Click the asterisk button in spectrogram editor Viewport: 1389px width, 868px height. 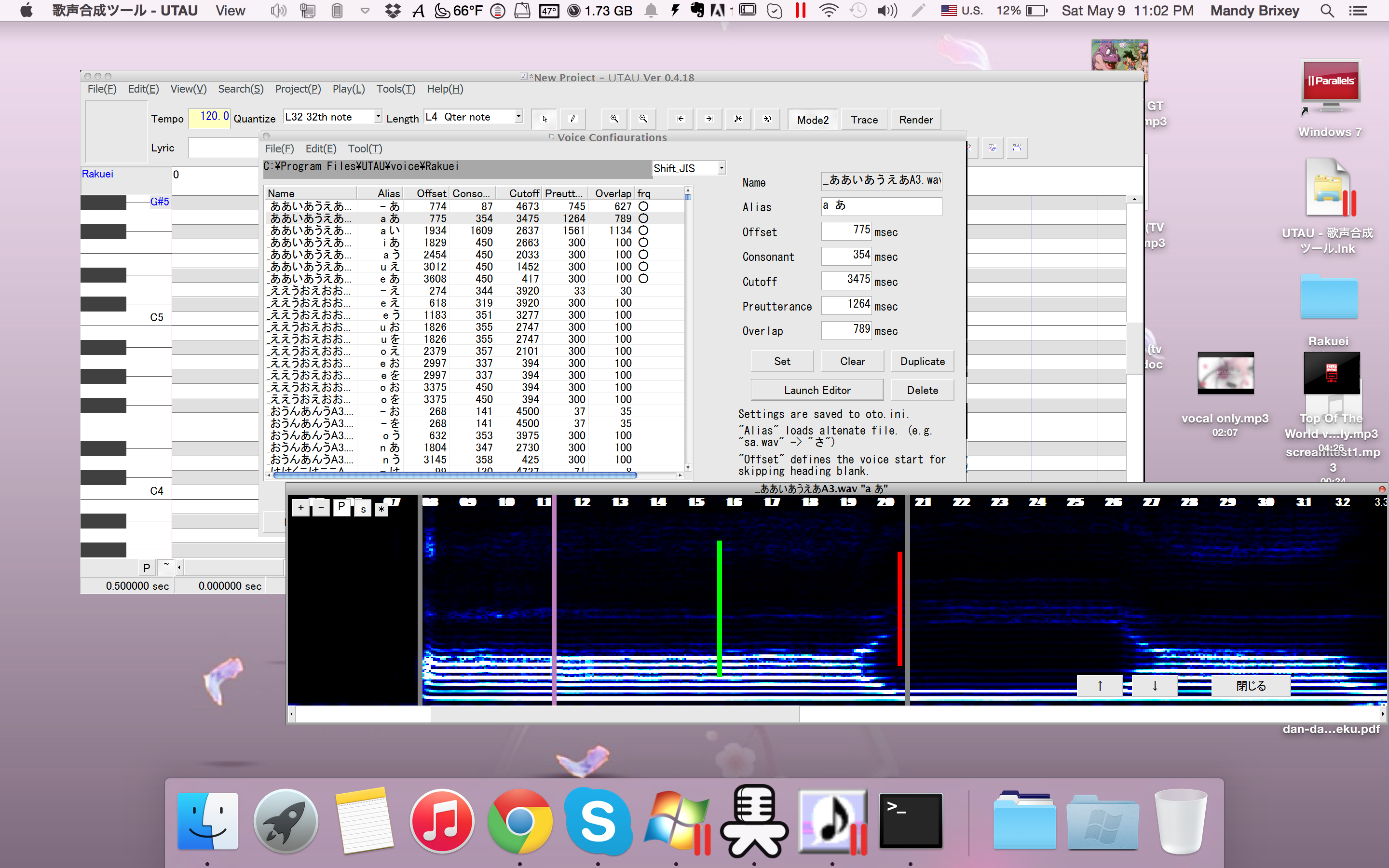[x=381, y=509]
